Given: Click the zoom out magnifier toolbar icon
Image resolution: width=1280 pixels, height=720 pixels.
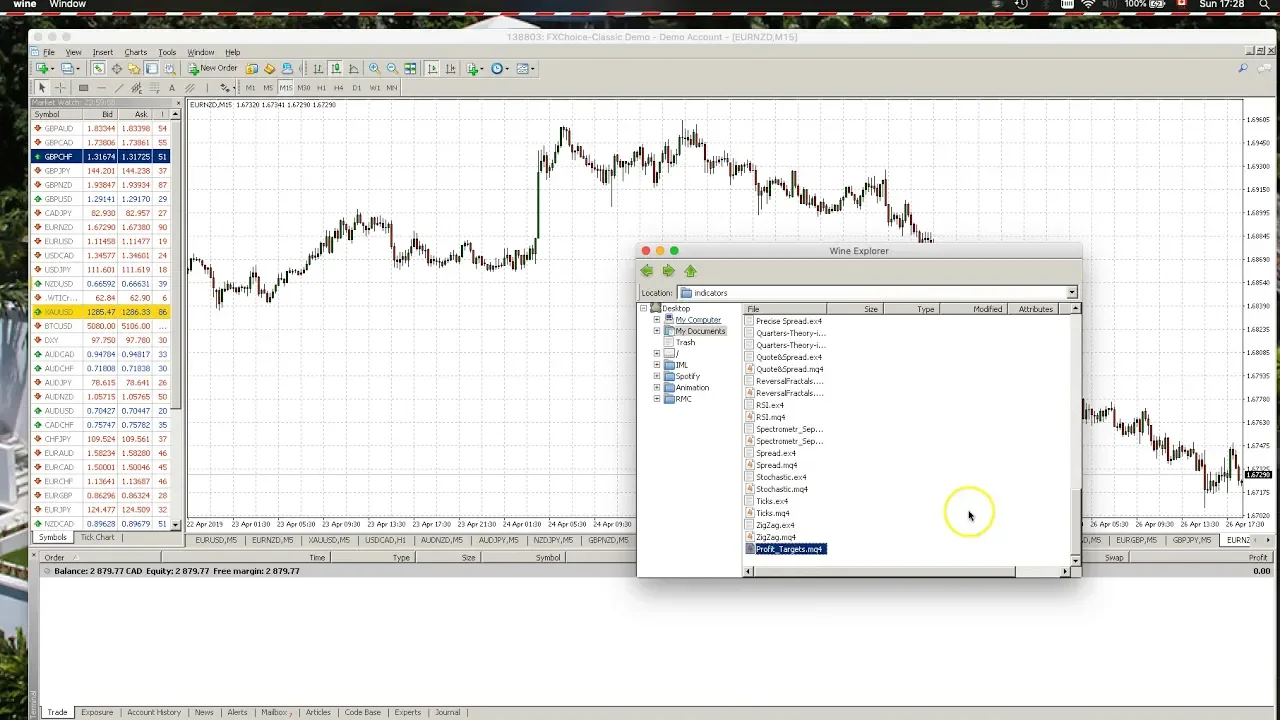Looking at the screenshot, I should [x=392, y=69].
